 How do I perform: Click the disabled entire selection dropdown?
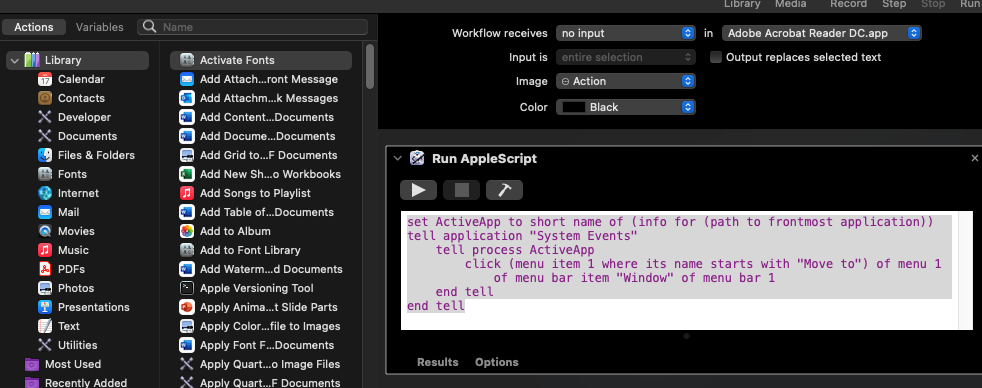[x=626, y=57]
